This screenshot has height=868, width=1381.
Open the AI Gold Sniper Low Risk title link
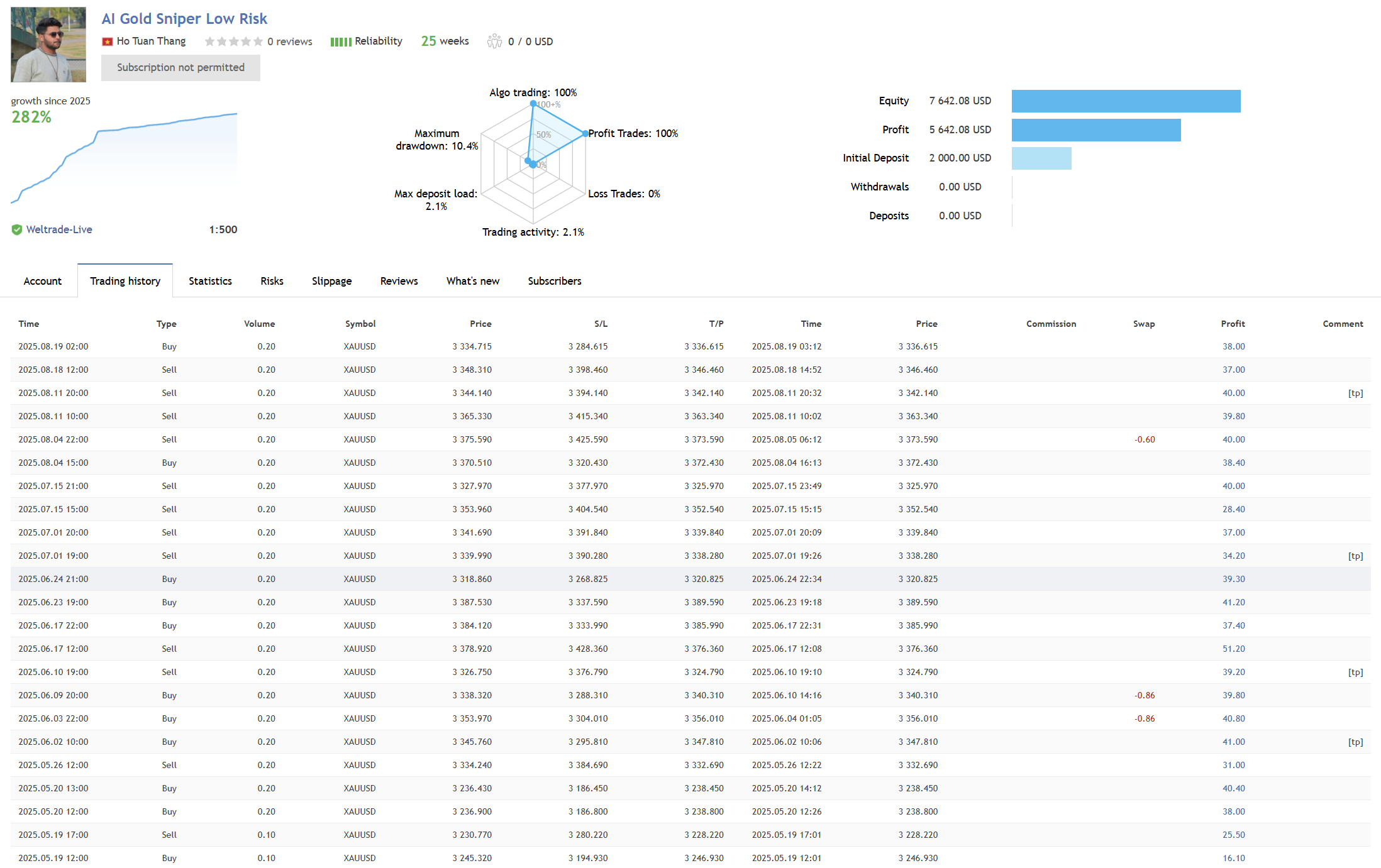point(184,19)
